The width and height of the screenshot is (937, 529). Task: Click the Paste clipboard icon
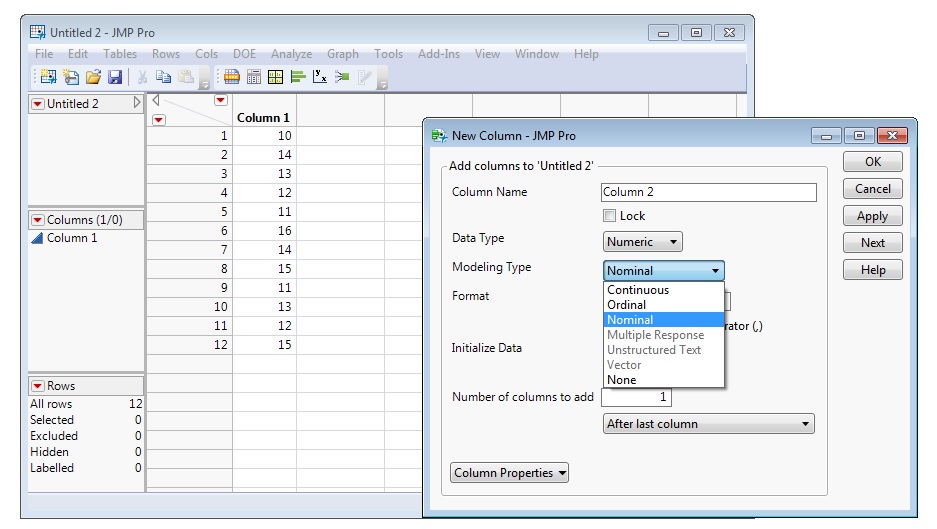pyautogui.click(x=186, y=77)
